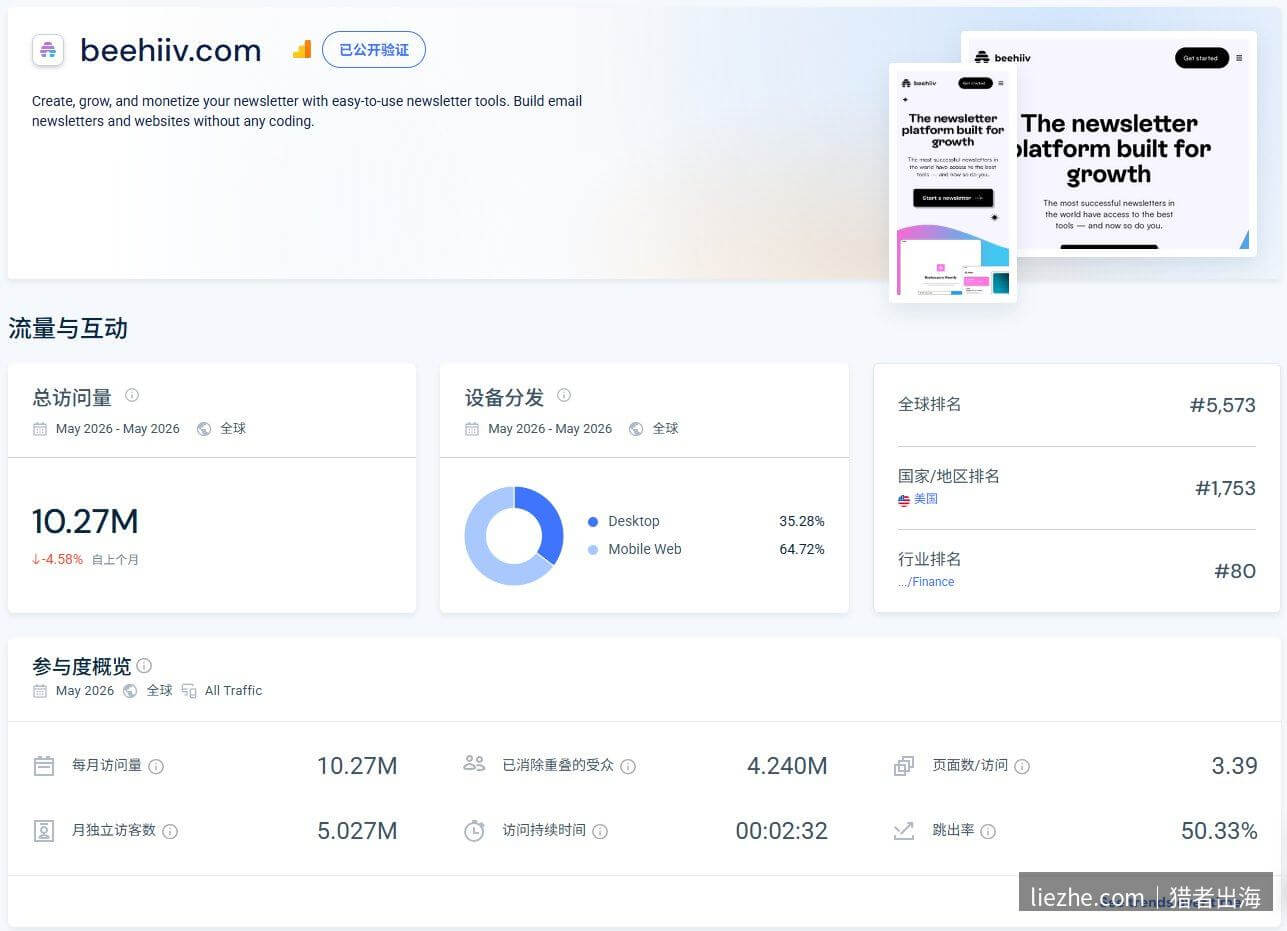Click the calendar icon in 参与度概览 header
The height and width of the screenshot is (931, 1287).
pyautogui.click(x=40, y=691)
